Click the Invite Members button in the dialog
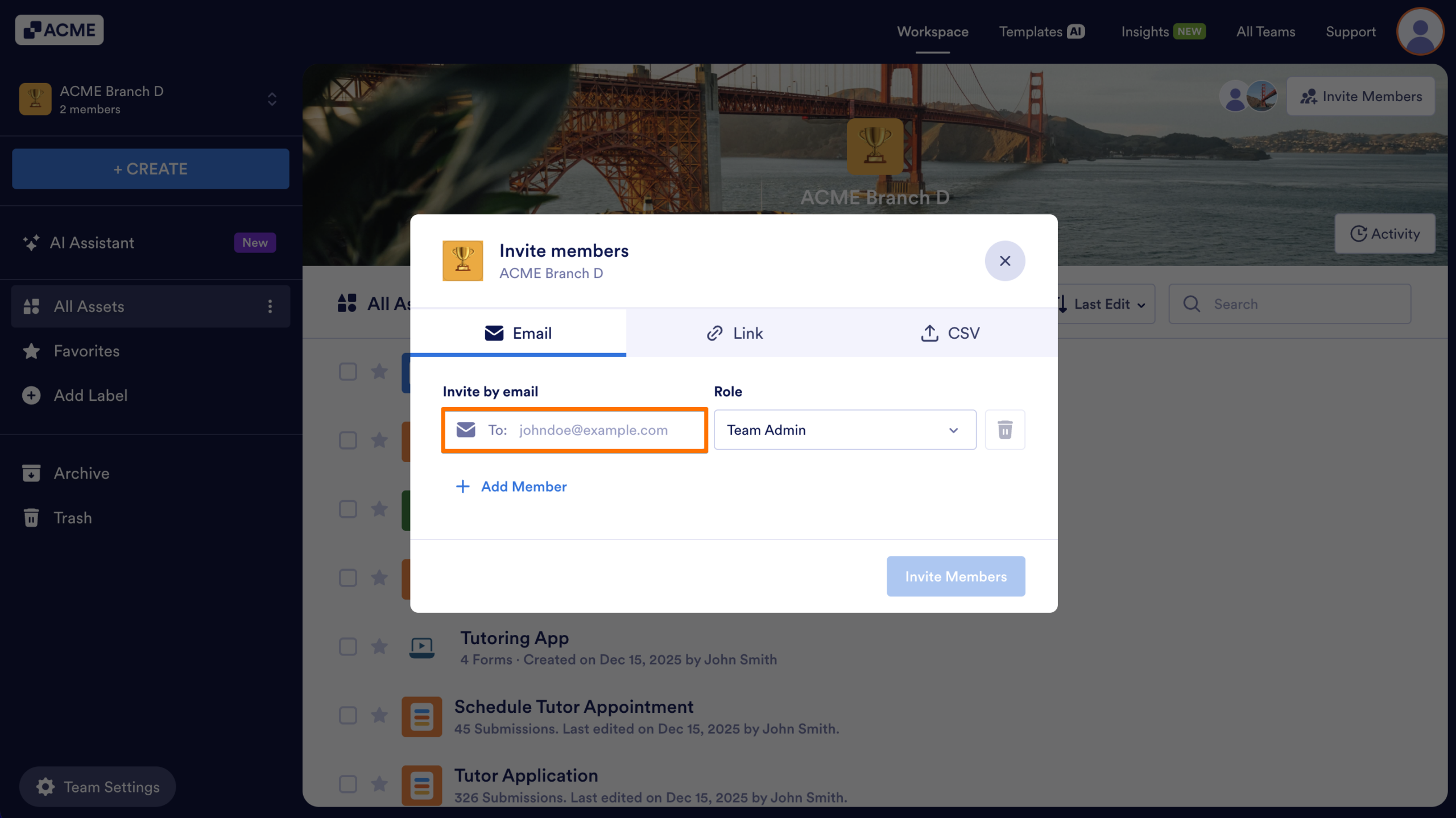Image resolution: width=1456 pixels, height=818 pixels. coord(955,576)
